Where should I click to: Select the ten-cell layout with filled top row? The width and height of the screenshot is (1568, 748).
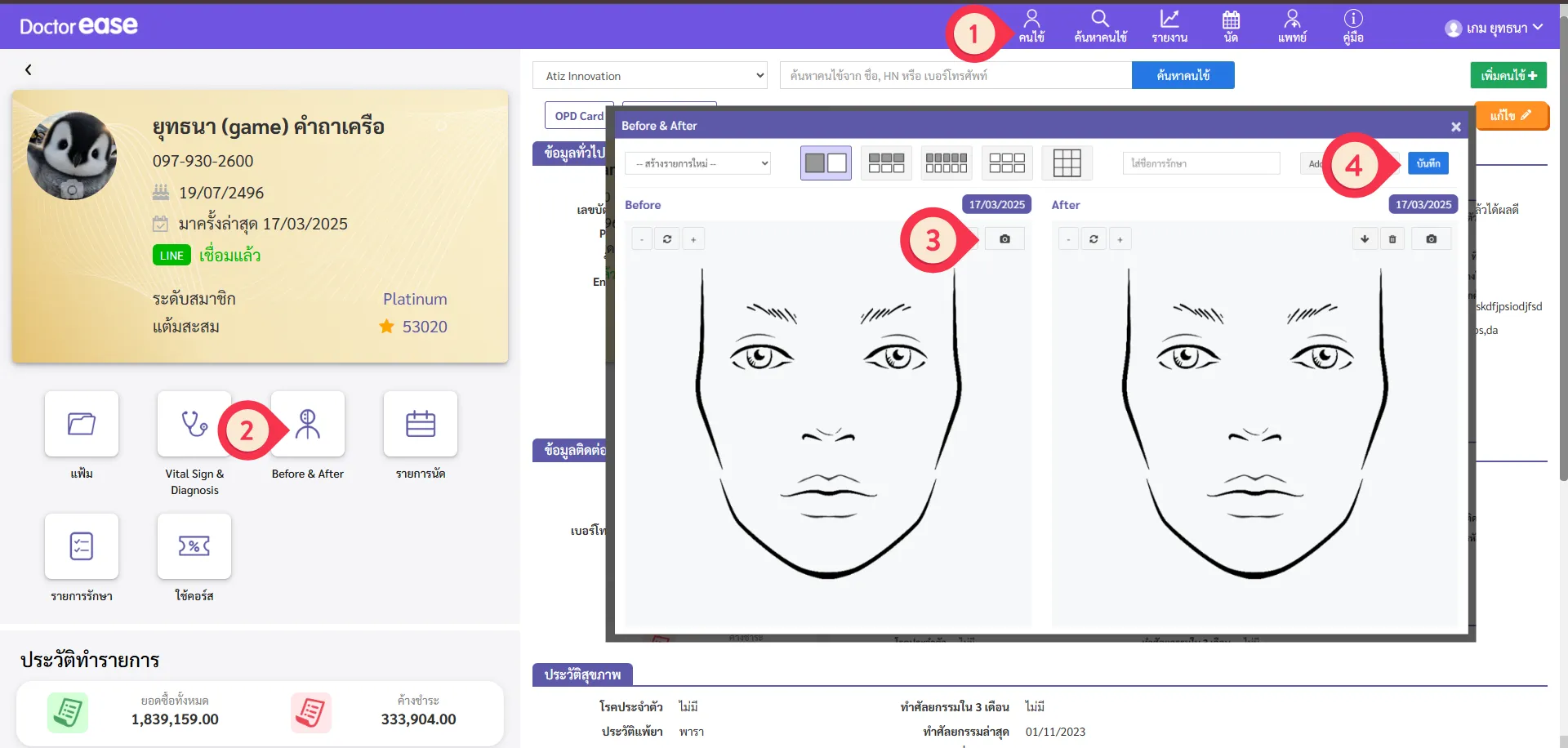(947, 163)
